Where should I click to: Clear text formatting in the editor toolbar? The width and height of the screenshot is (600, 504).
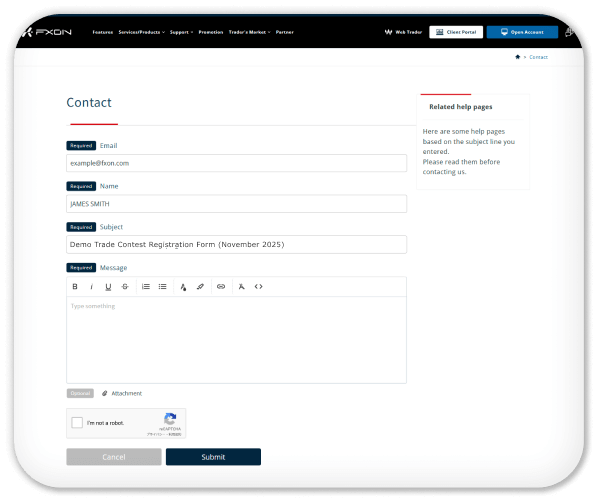242,287
